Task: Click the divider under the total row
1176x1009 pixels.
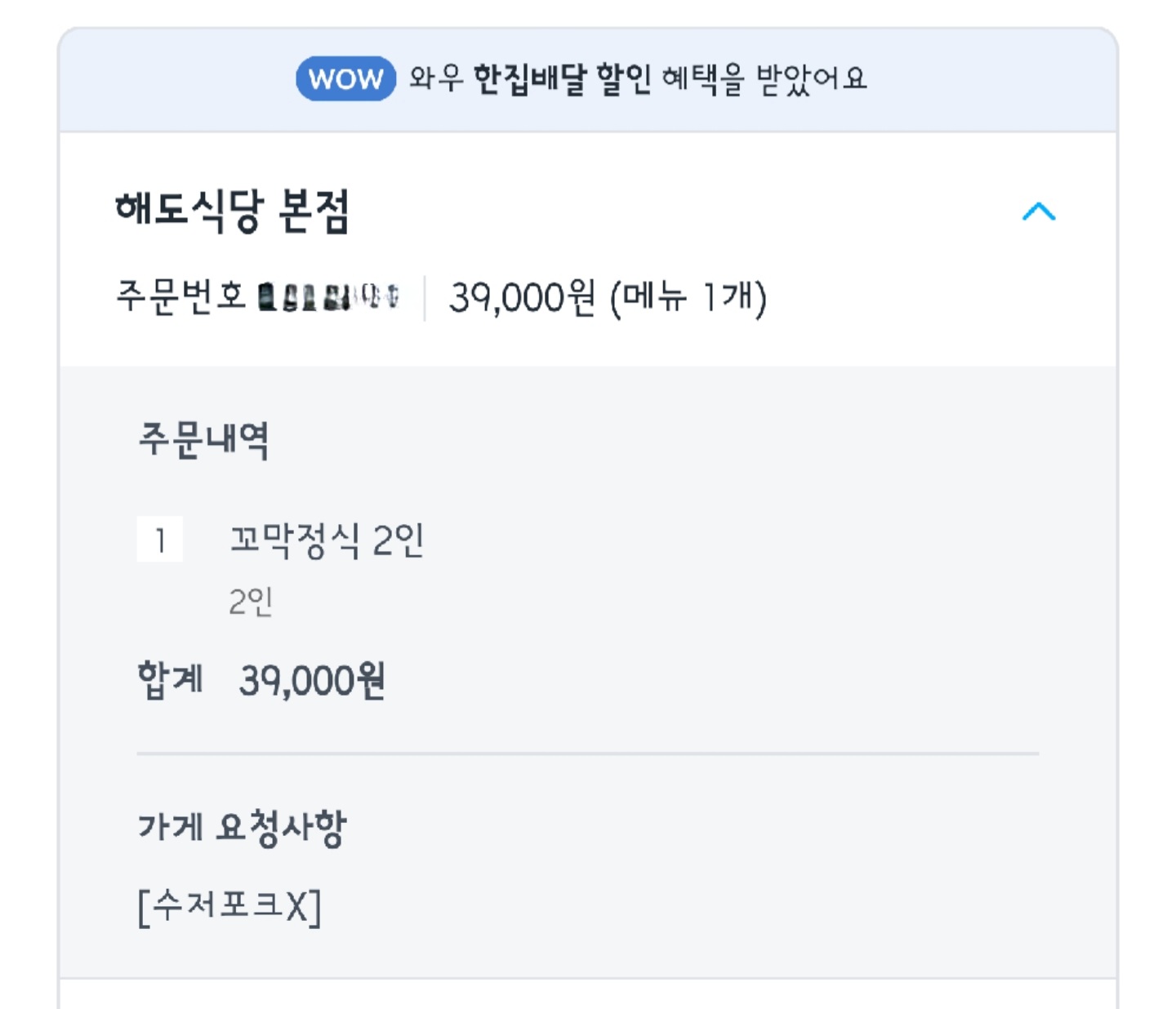Action: (x=588, y=752)
